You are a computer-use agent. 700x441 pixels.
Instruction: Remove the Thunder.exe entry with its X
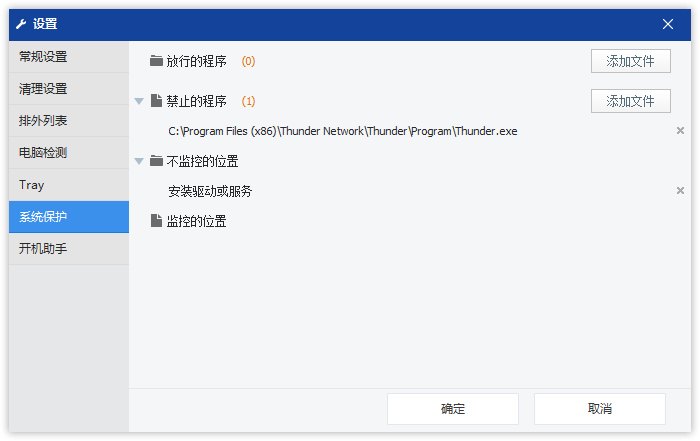[x=680, y=130]
